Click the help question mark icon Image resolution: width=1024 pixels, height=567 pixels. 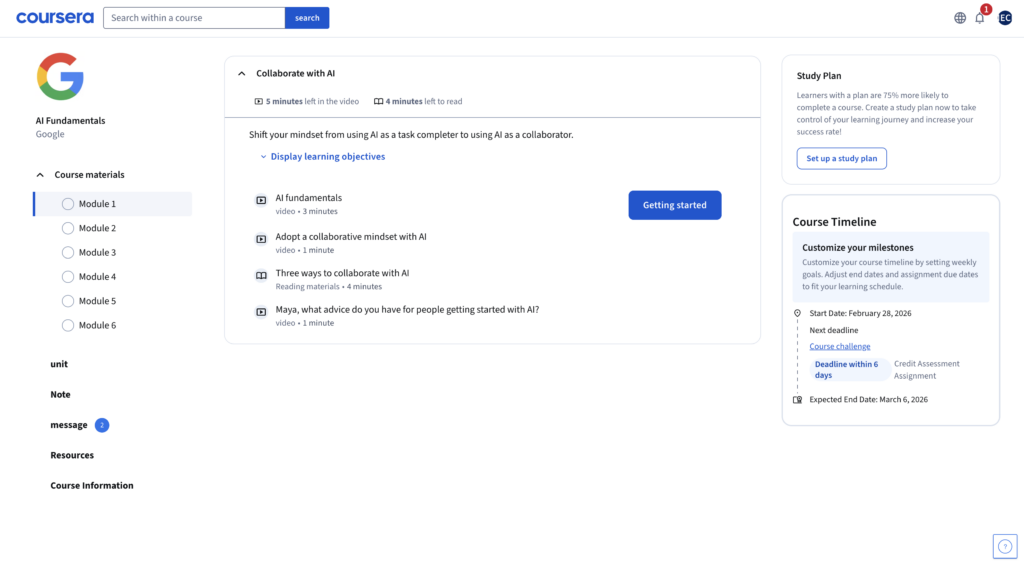1005,546
